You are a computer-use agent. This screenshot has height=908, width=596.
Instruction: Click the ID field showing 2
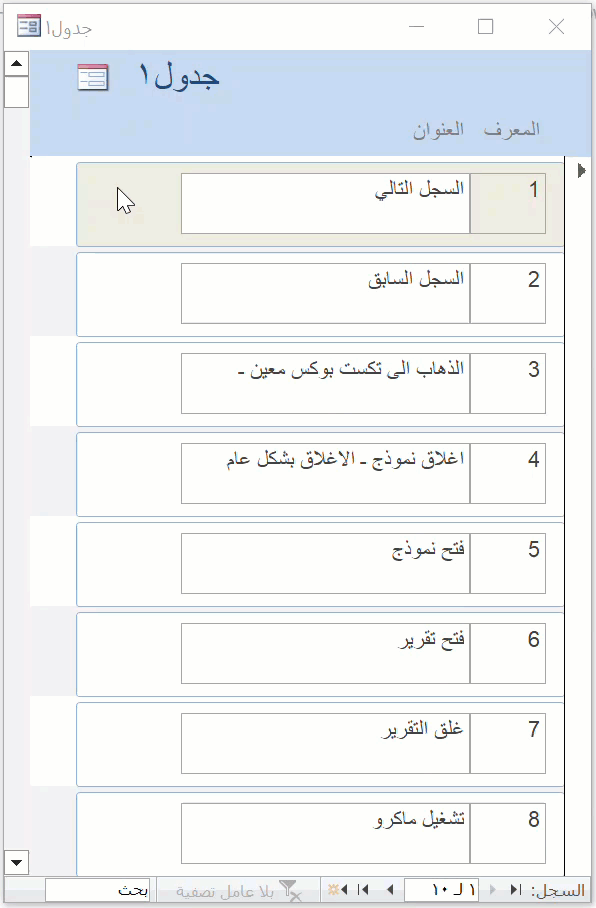point(508,294)
